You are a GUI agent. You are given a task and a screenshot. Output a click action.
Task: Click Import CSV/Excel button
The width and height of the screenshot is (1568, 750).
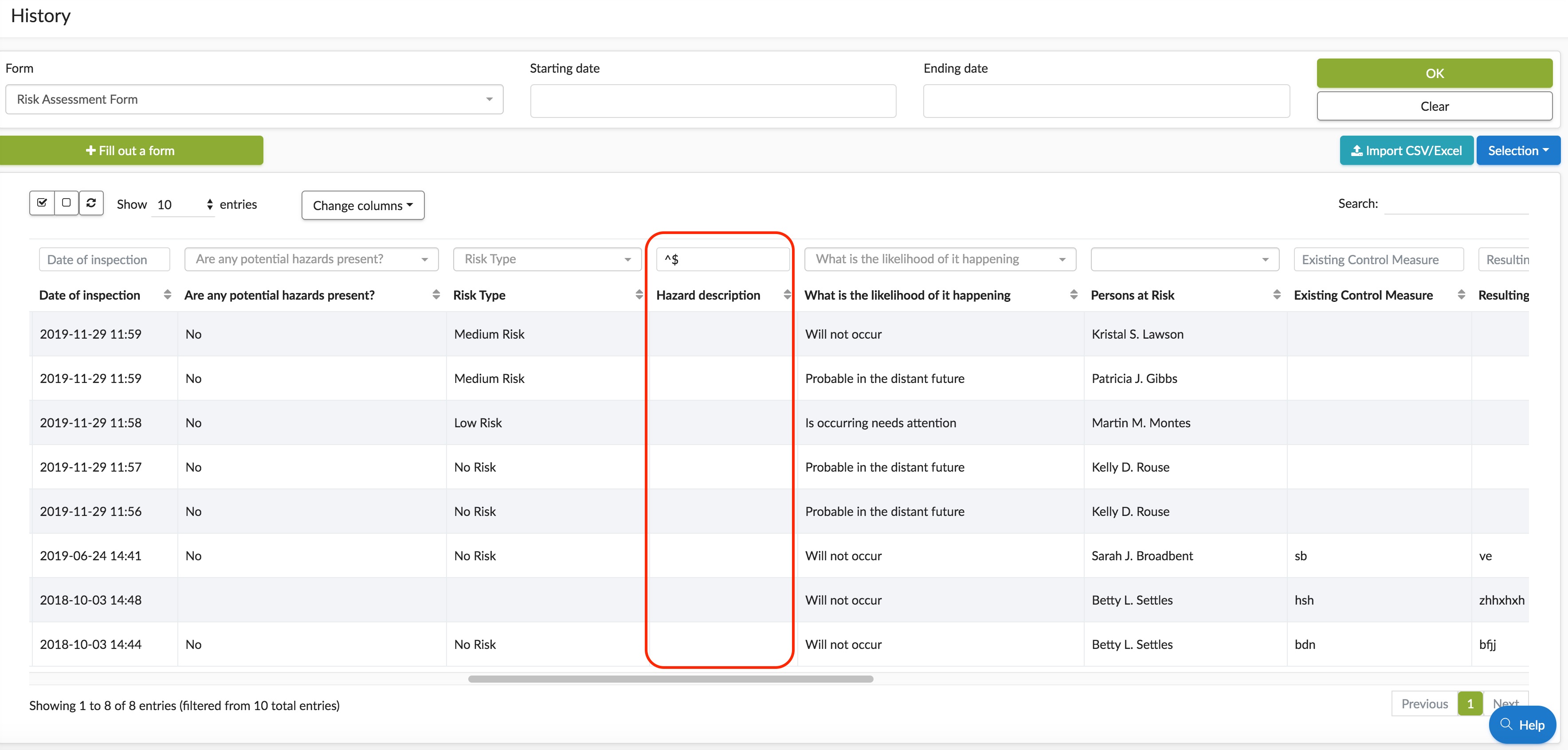click(x=1406, y=151)
